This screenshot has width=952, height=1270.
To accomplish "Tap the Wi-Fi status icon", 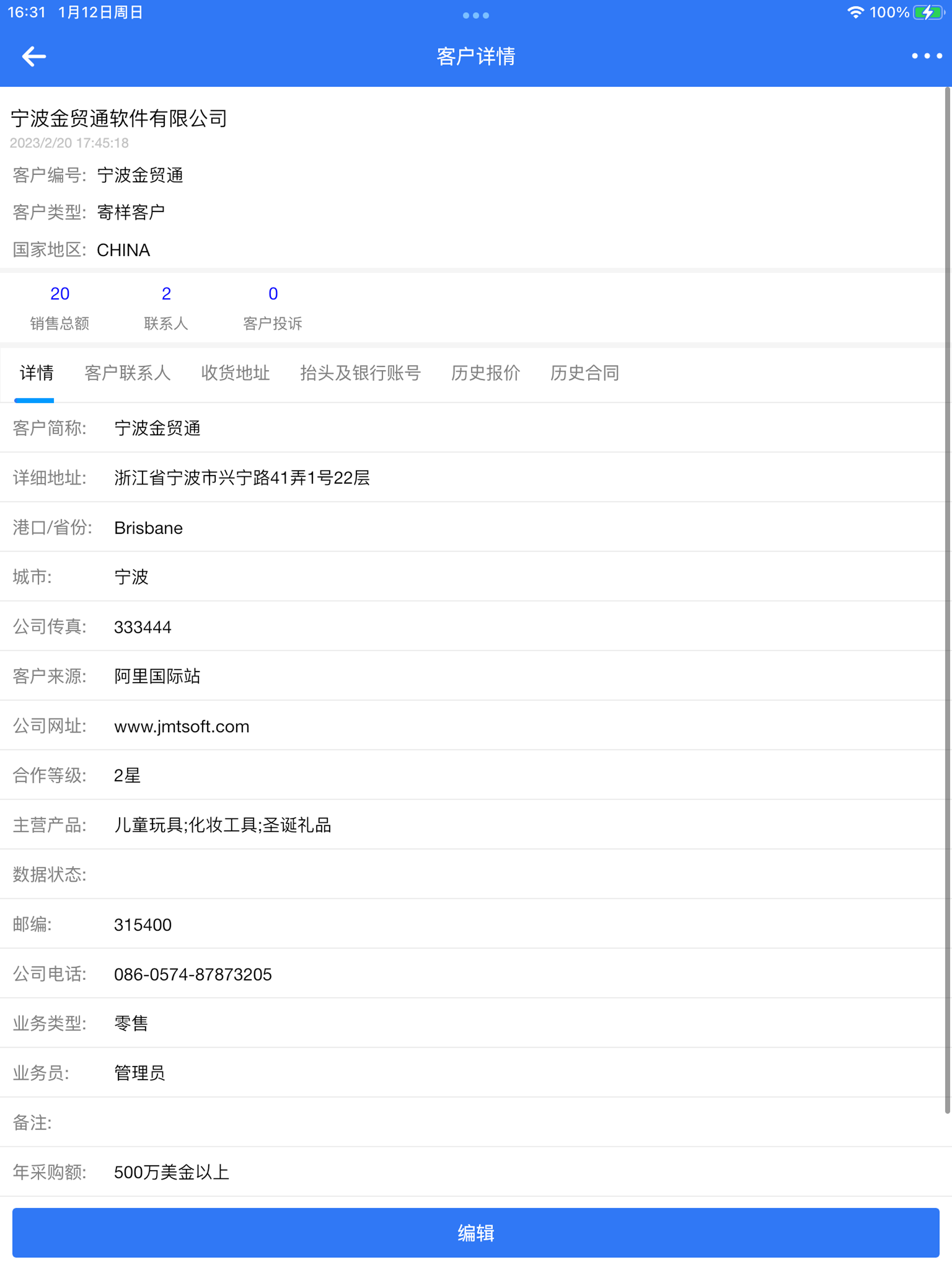I will click(855, 12).
